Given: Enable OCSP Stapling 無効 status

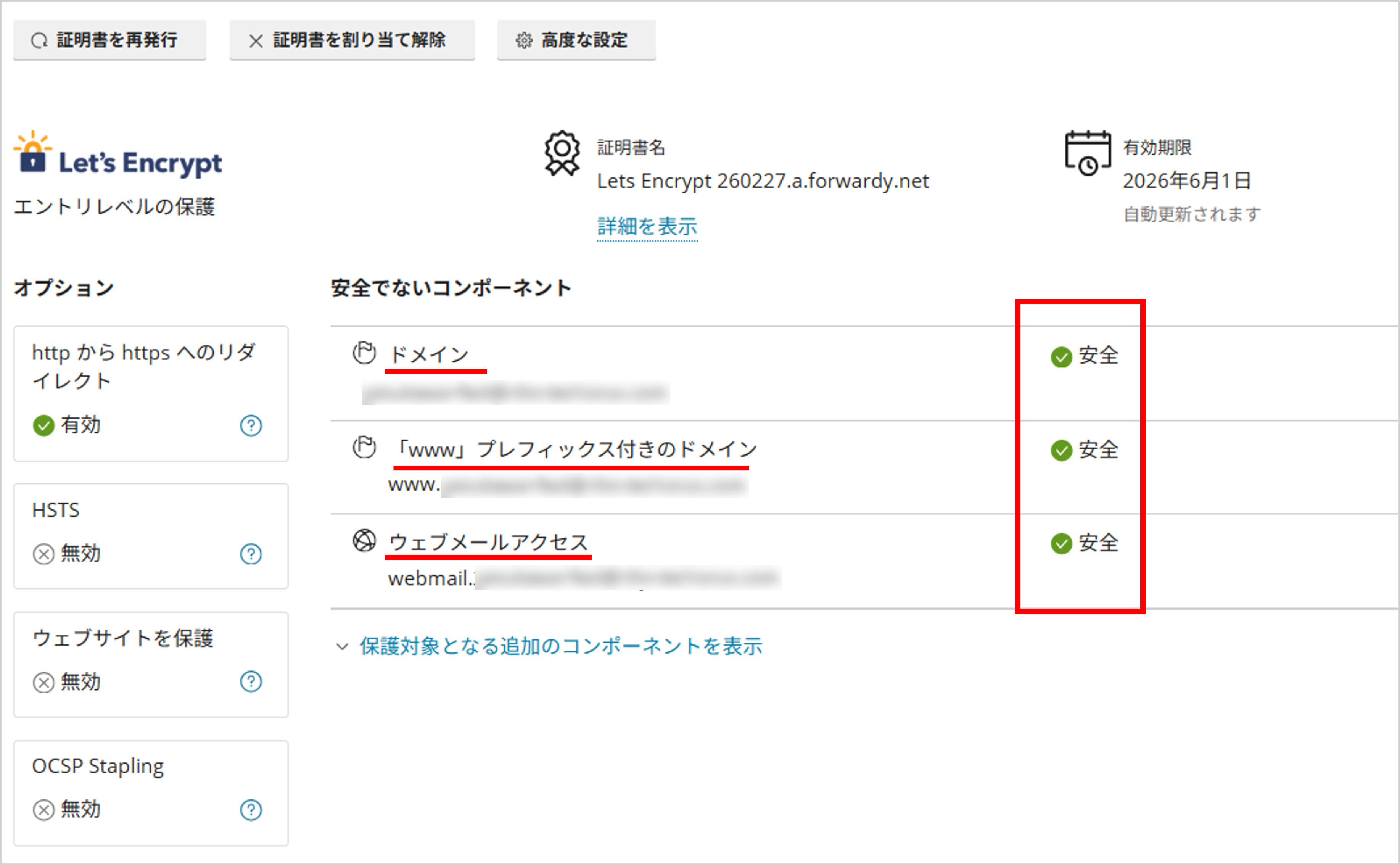Looking at the screenshot, I should (66, 810).
